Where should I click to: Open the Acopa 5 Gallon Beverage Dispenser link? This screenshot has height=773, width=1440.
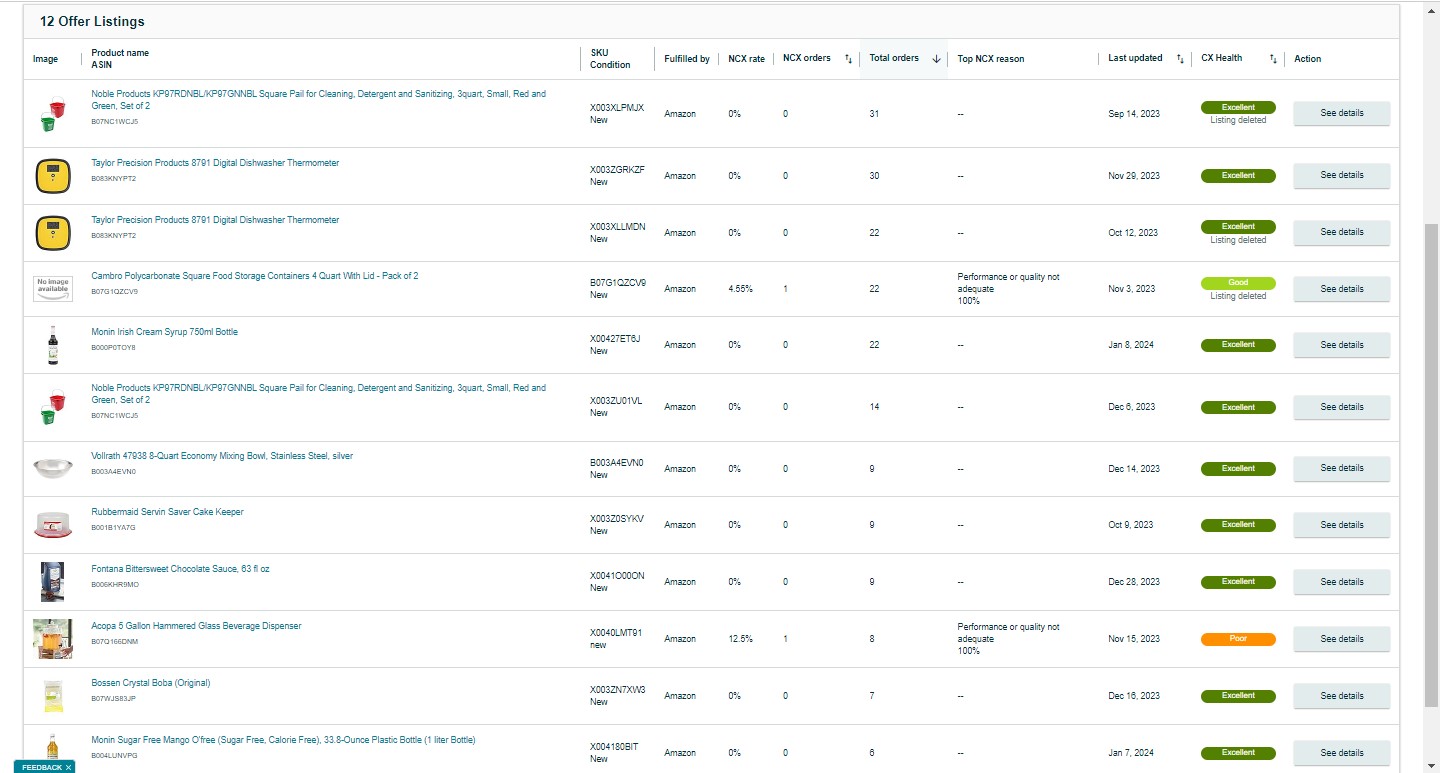click(196, 626)
